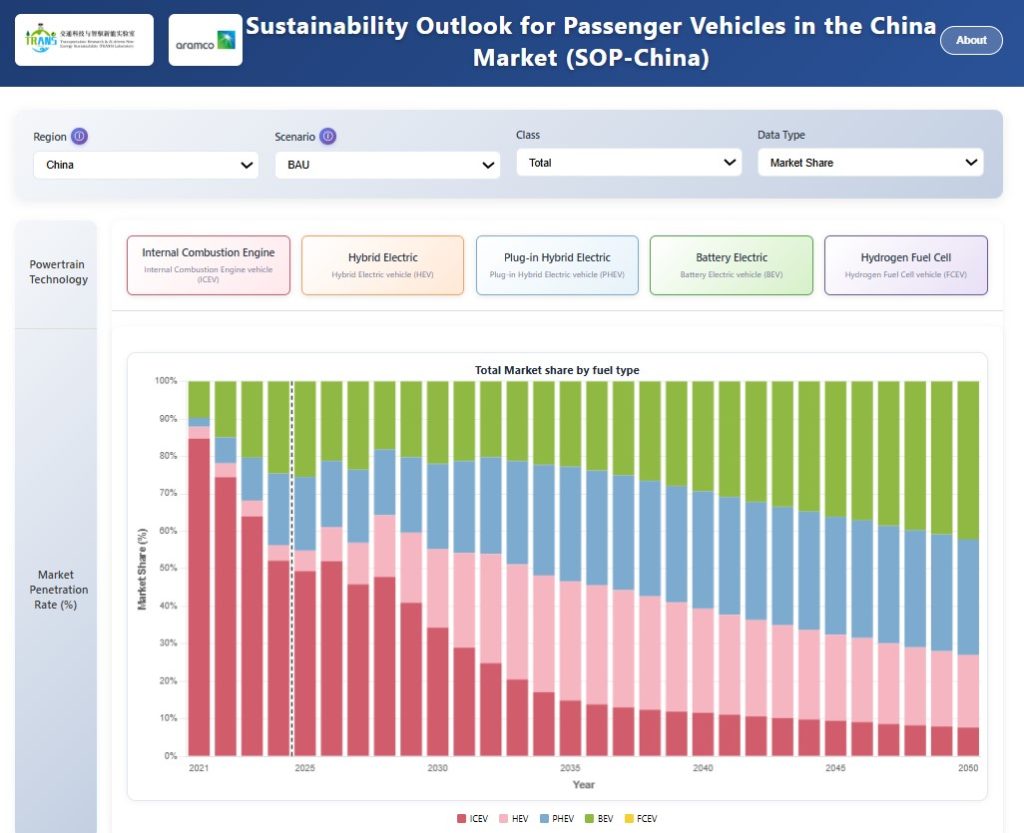Select the Hybrid Electric powertrain card
The height and width of the screenshot is (833, 1024).
click(x=383, y=265)
